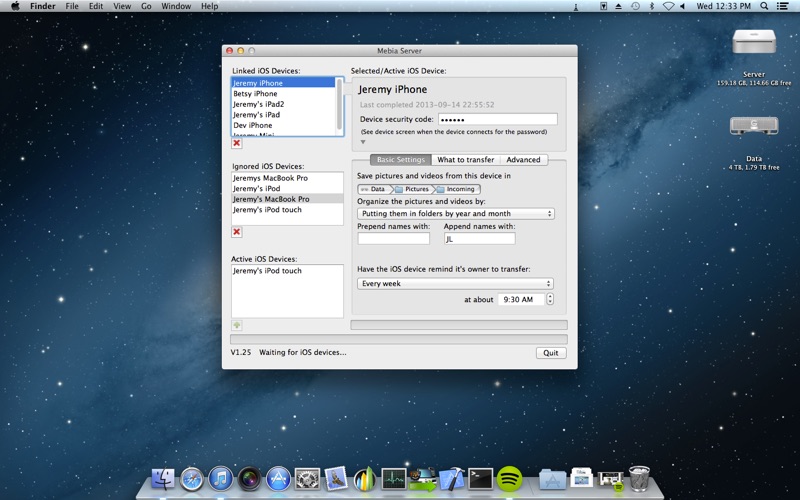Open Spotify from the Dock
The width and height of the screenshot is (800, 500).
[509, 479]
